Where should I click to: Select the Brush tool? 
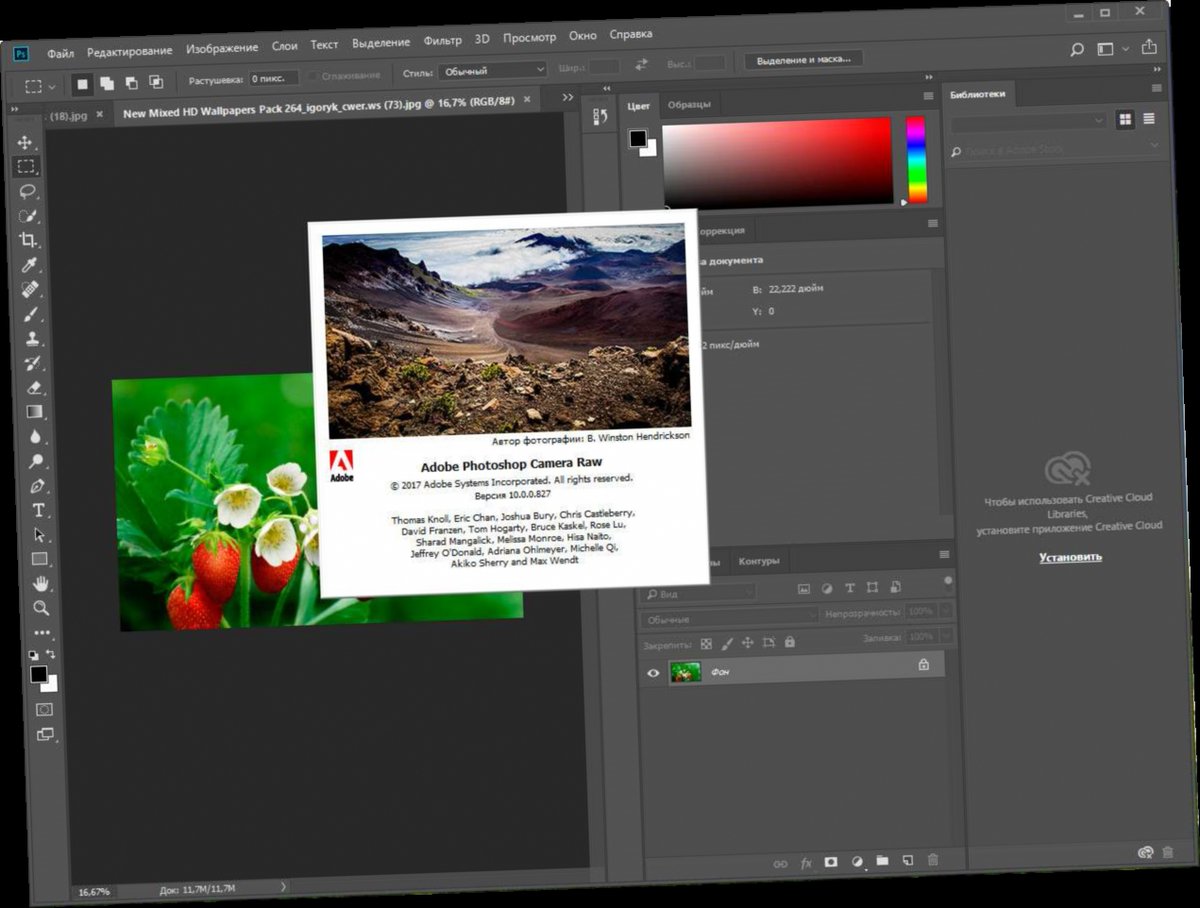pyautogui.click(x=31, y=314)
